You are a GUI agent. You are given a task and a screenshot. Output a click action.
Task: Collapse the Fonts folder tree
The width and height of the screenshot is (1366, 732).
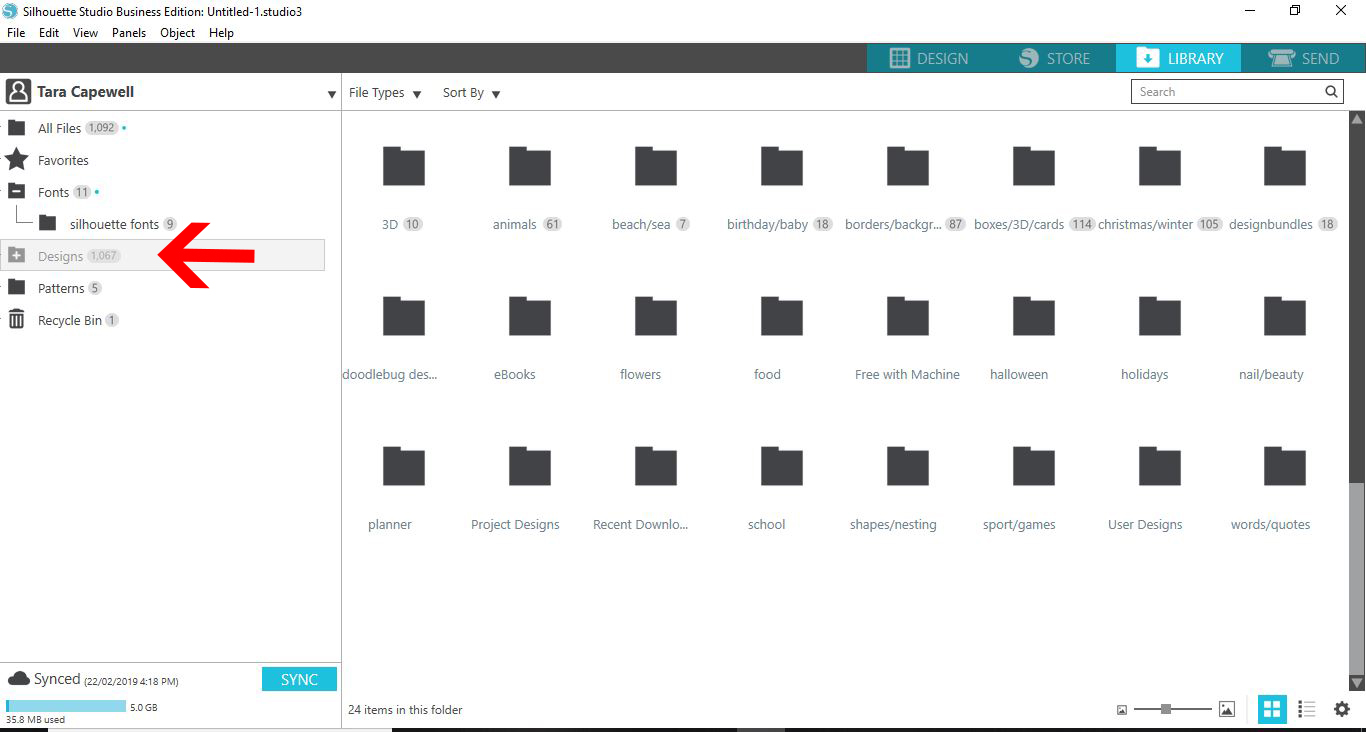click(x=17, y=191)
